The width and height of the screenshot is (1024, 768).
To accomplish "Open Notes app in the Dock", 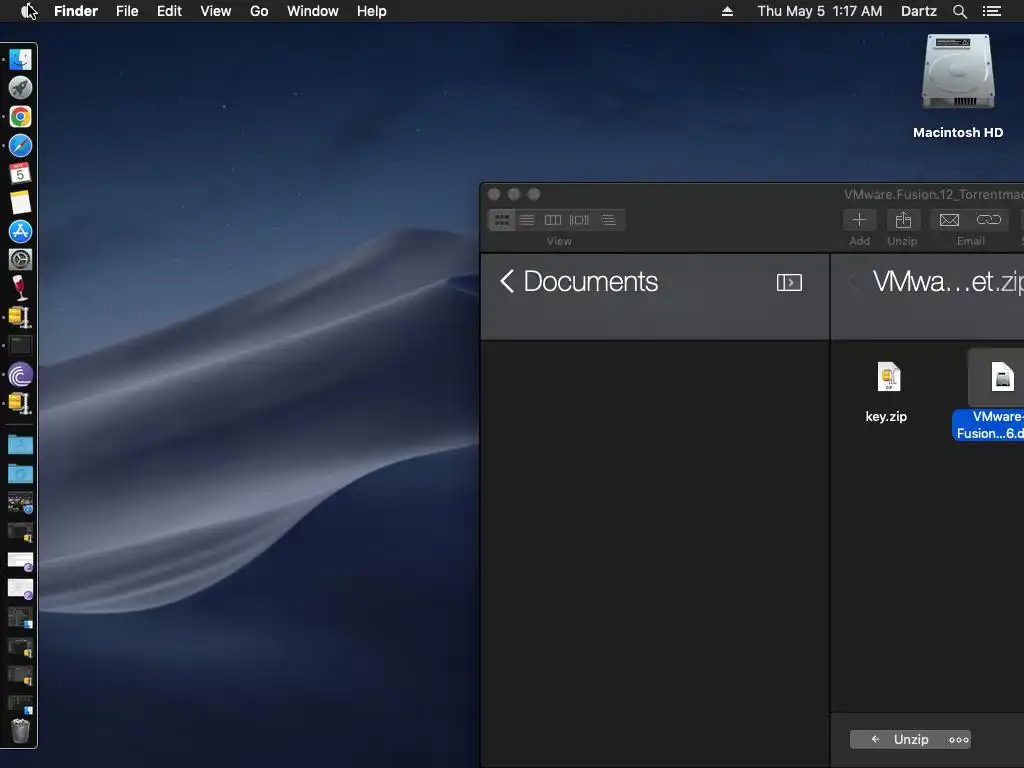I will point(20,202).
